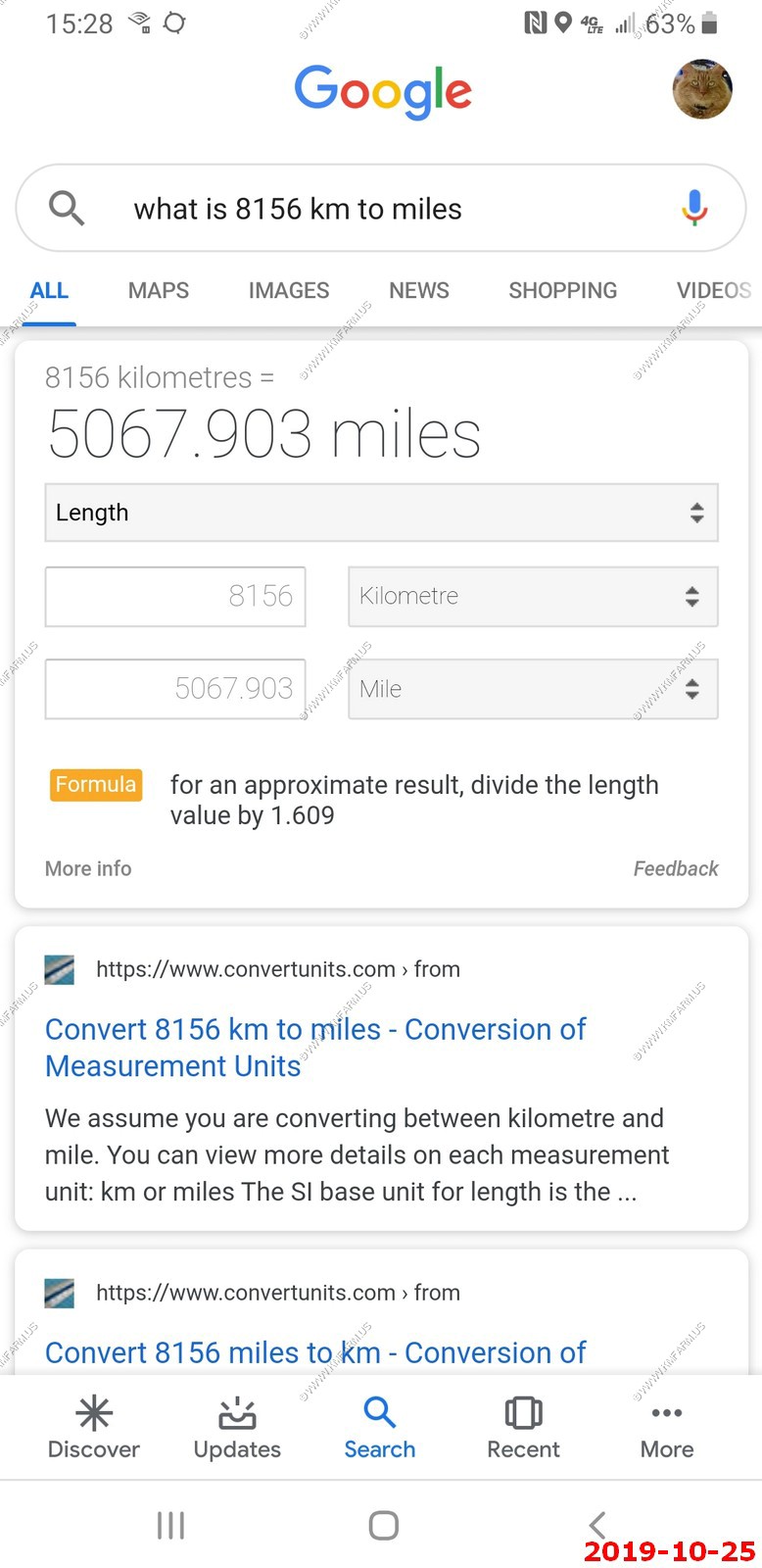Switch to the MAPS tab
This screenshot has width=762, height=1568.
coord(159,290)
